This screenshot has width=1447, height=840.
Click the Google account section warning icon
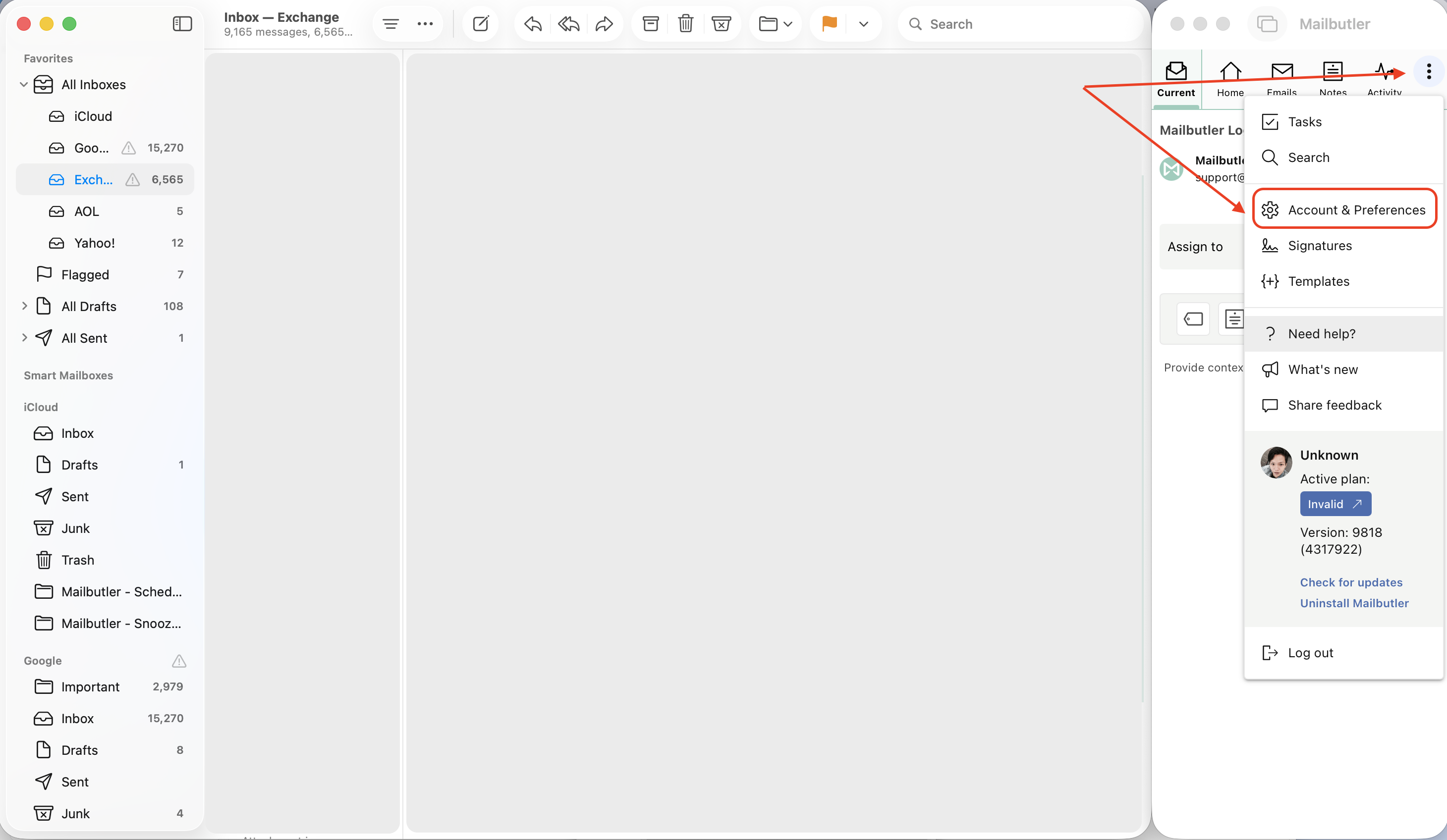coord(179,661)
